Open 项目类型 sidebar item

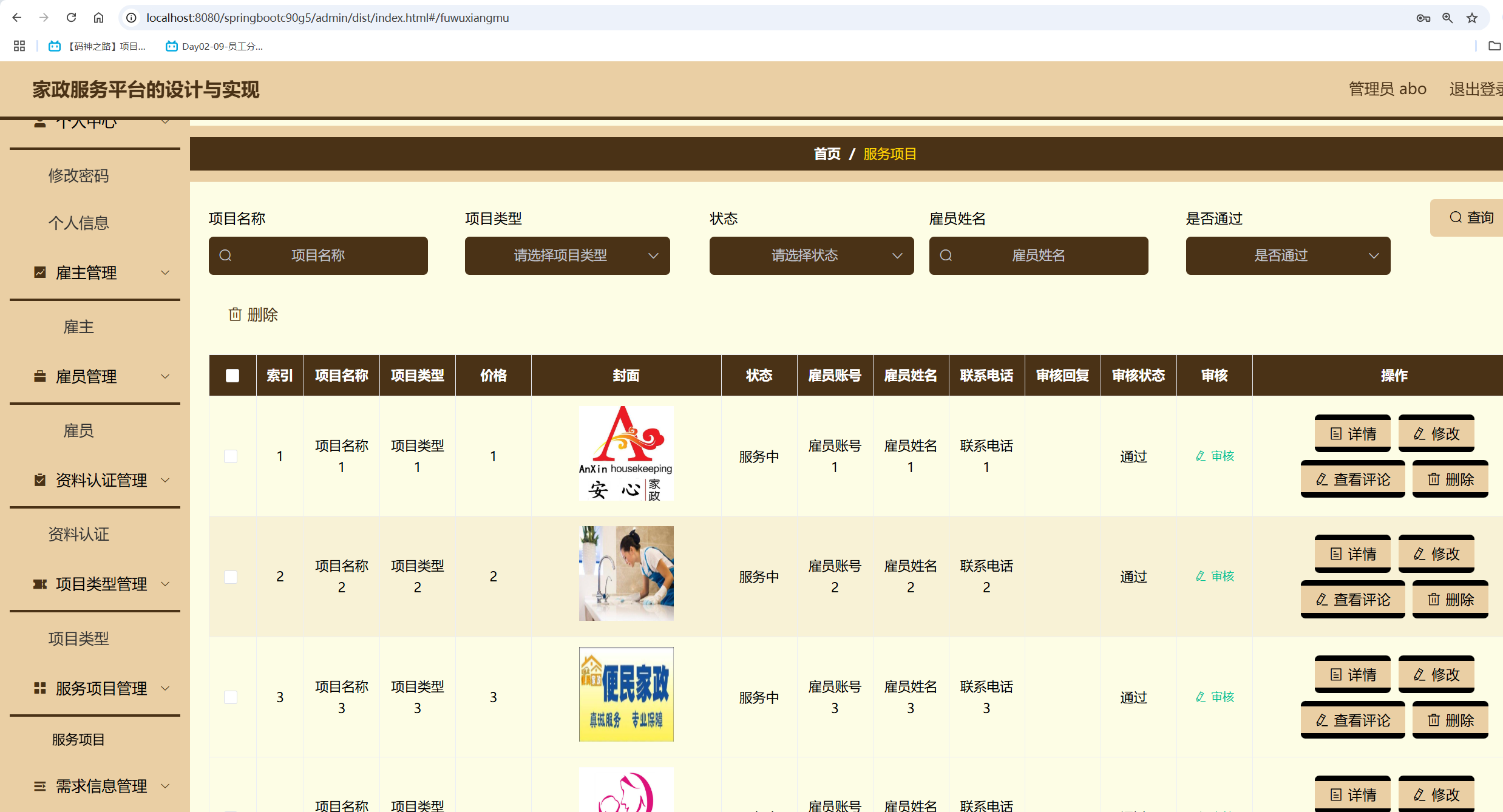[79, 638]
